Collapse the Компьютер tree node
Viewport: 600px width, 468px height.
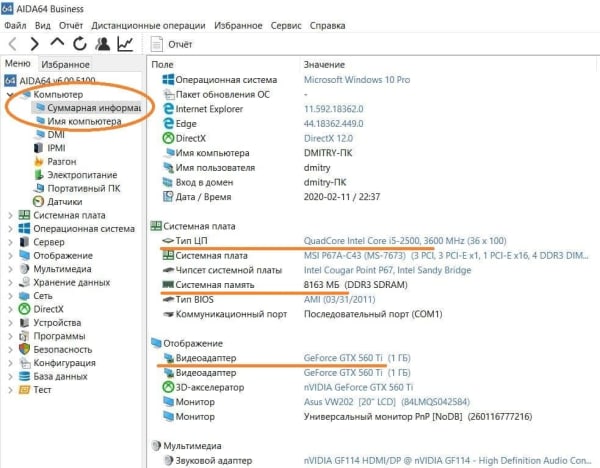tap(10, 94)
